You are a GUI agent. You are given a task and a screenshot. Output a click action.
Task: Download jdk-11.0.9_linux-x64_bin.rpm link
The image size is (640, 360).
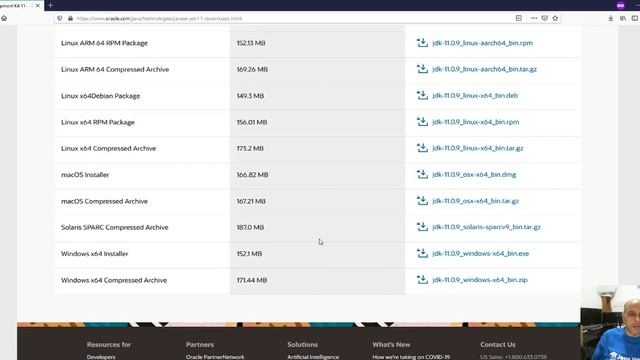[x=476, y=122]
